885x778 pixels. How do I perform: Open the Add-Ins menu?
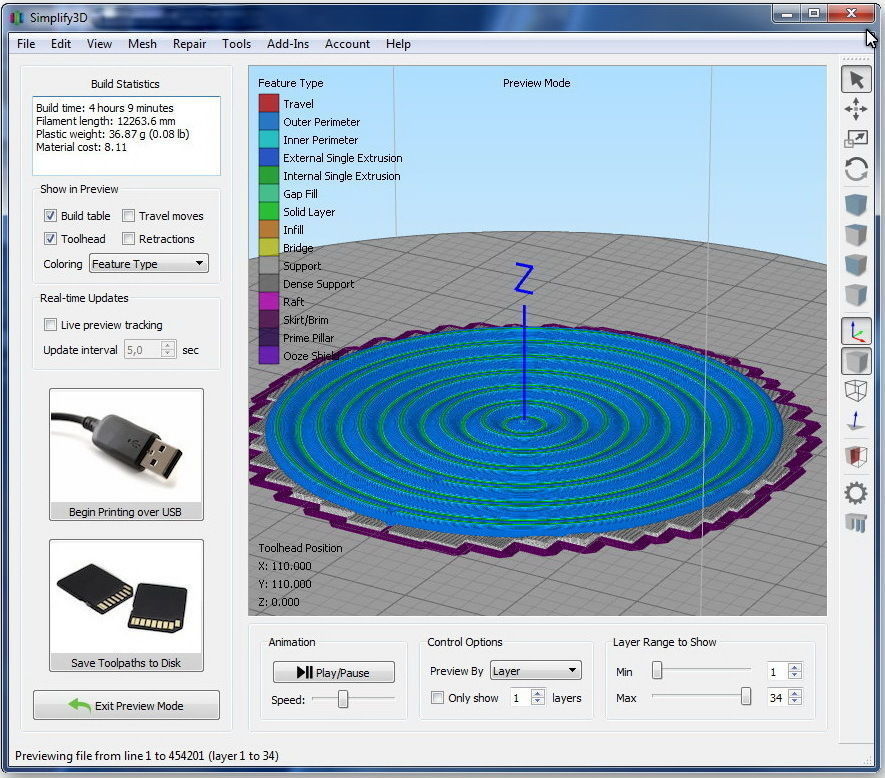(x=288, y=43)
